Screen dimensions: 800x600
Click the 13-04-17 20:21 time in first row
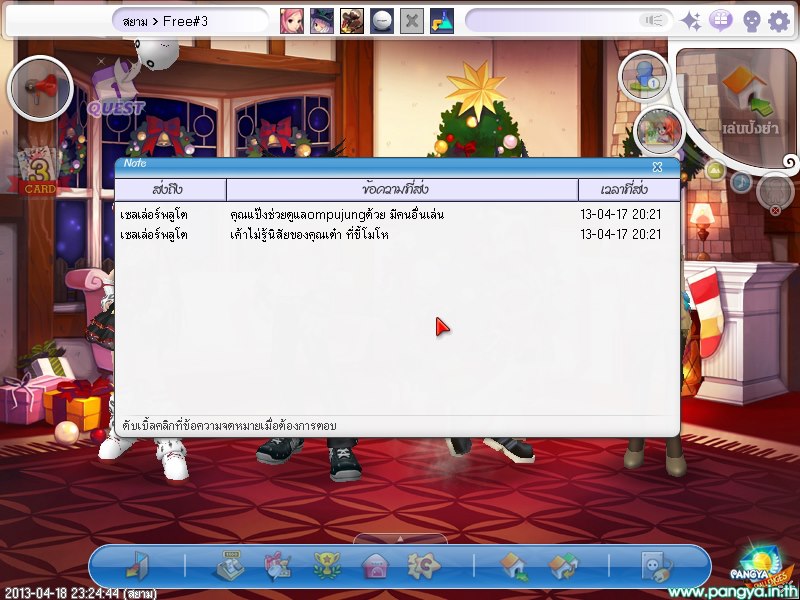click(x=621, y=214)
